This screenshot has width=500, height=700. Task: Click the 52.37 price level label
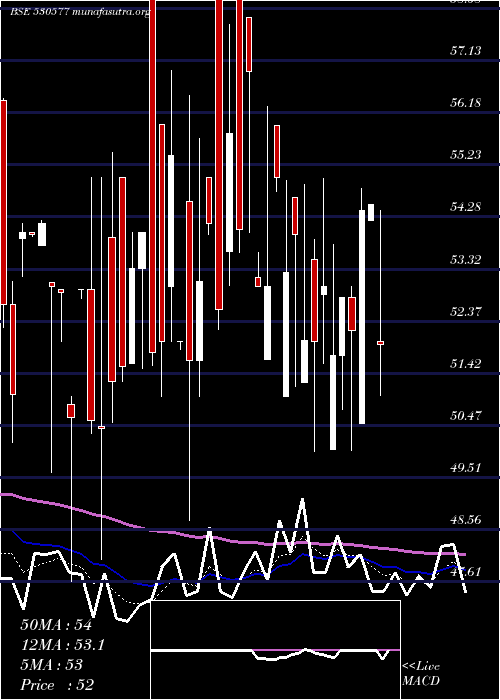[x=466, y=311]
